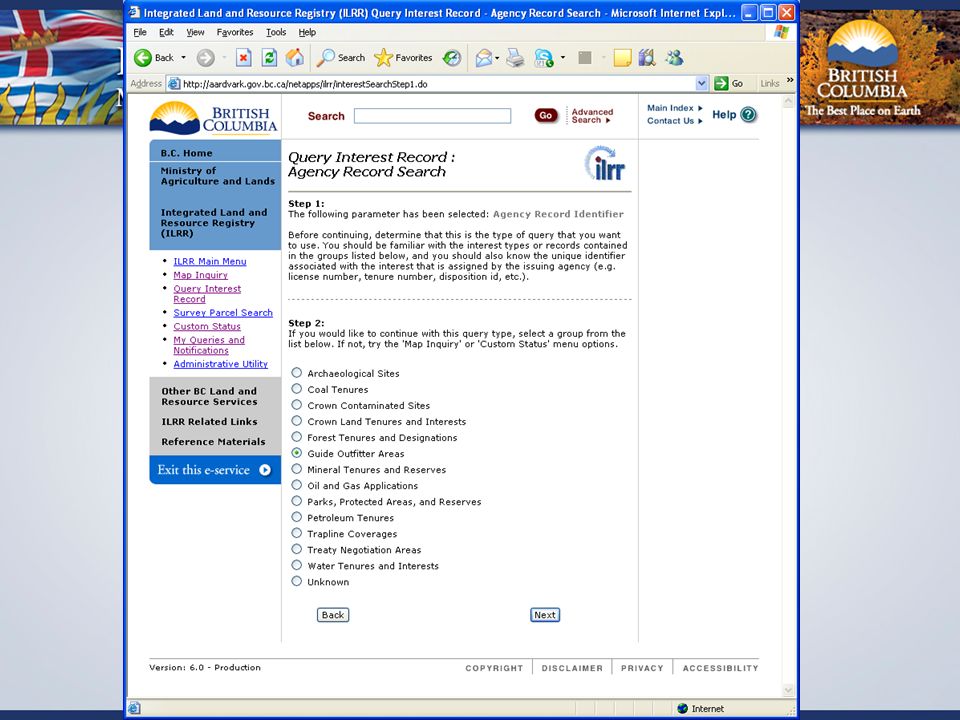Image resolution: width=960 pixels, height=720 pixels.
Task: Select the Unknown radio button
Action: tap(296, 581)
